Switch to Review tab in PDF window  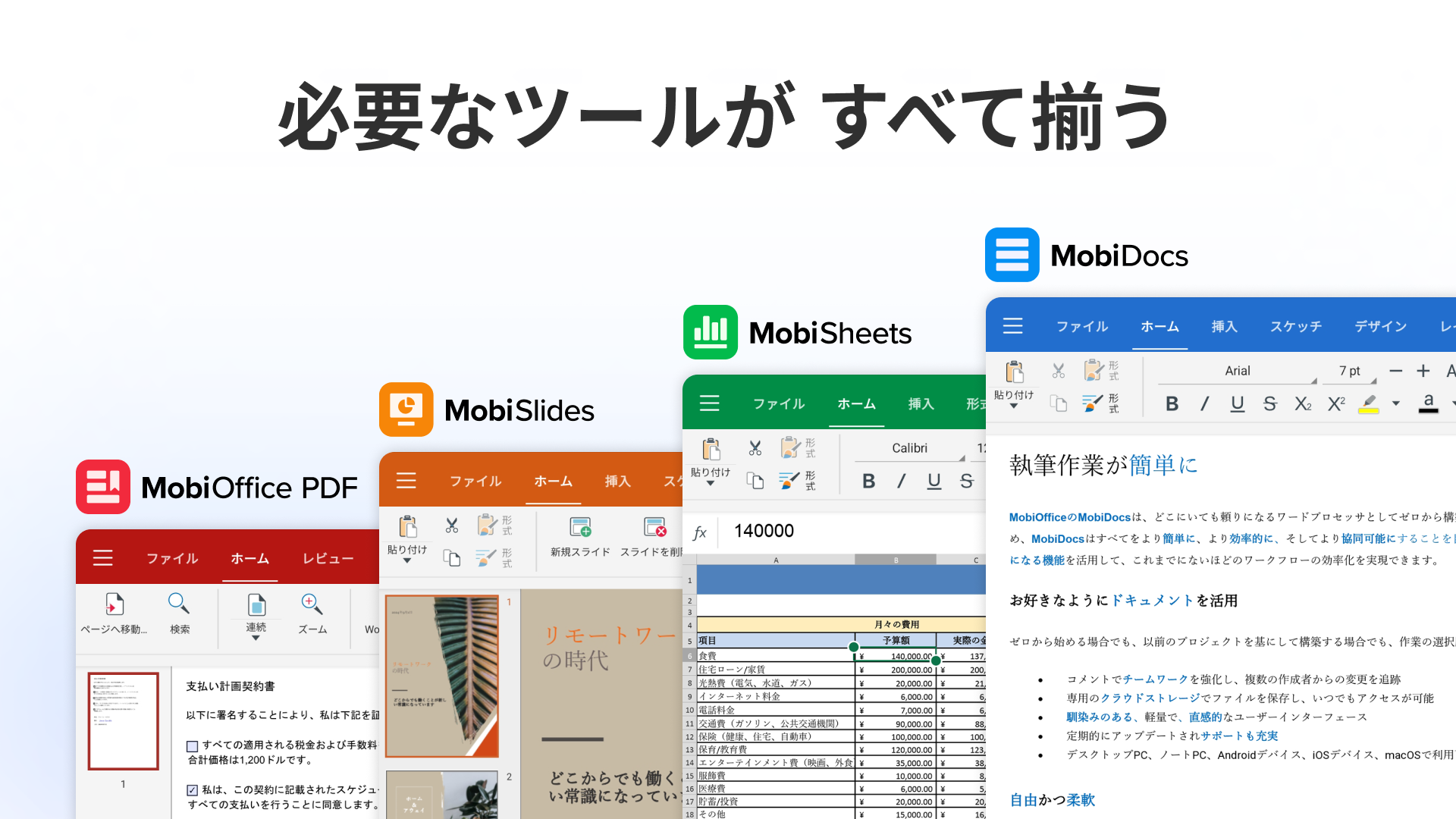328,558
